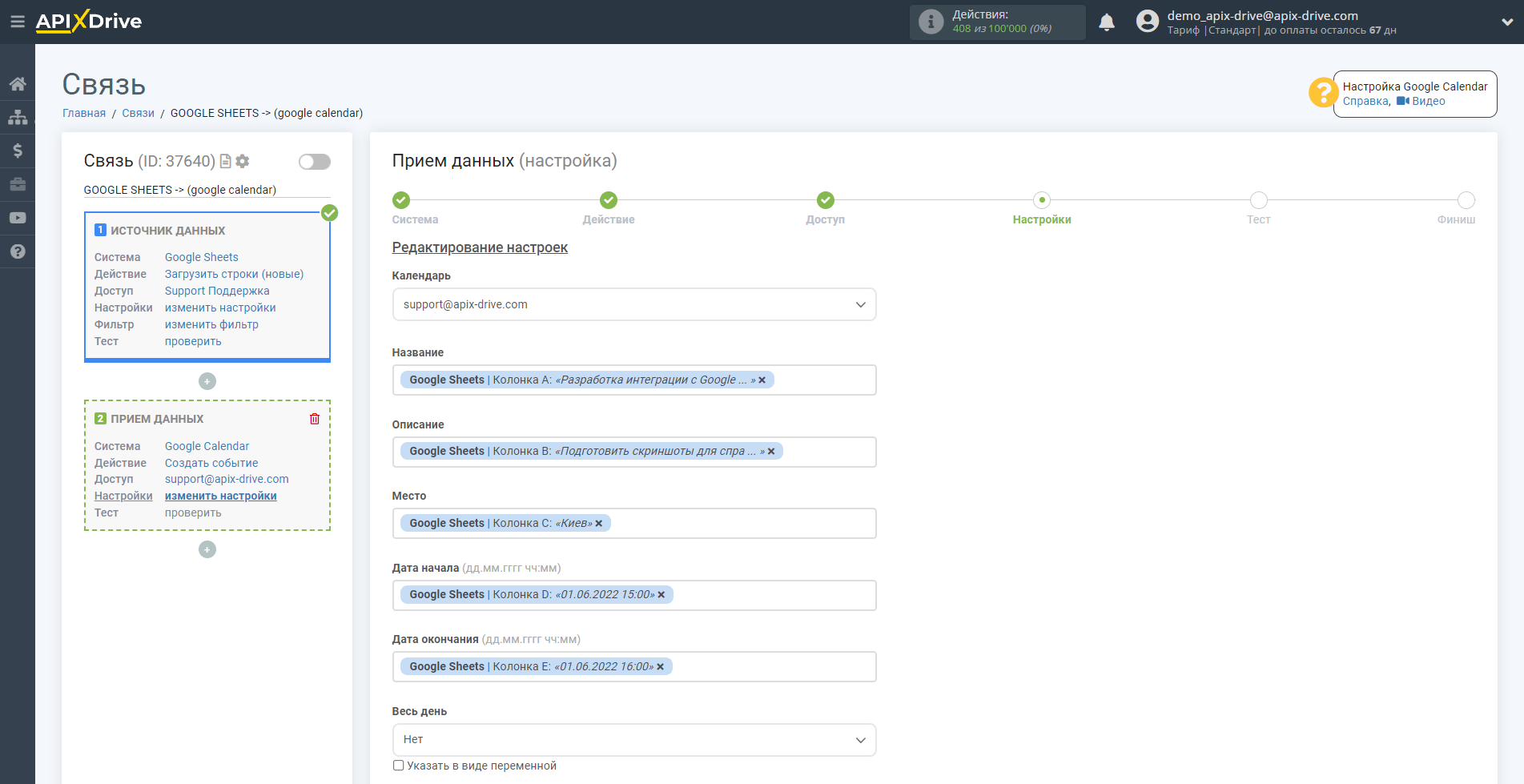Open the Справка help link
Screen dimensions: 1524x784
pyautogui.click(x=1365, y=101)
